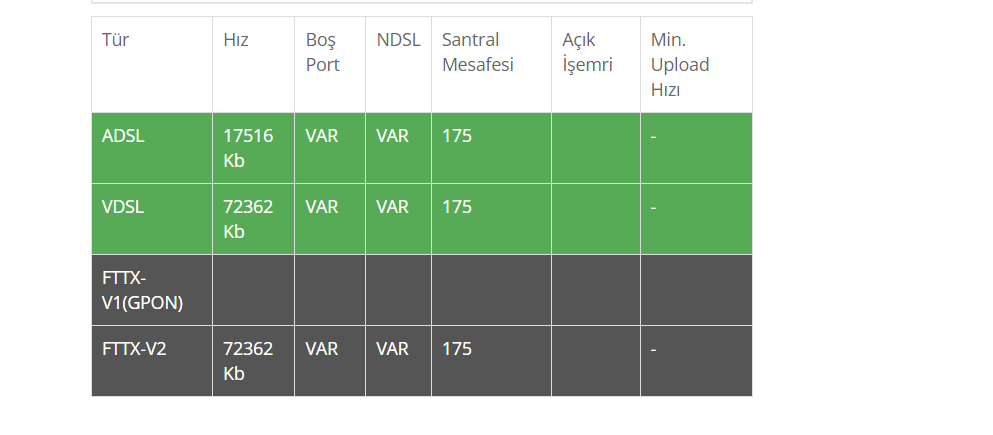Click the VDSL Min. Upload dash cell
The width and height of the screenshot is (993, 435).
(x=696, y=219)
